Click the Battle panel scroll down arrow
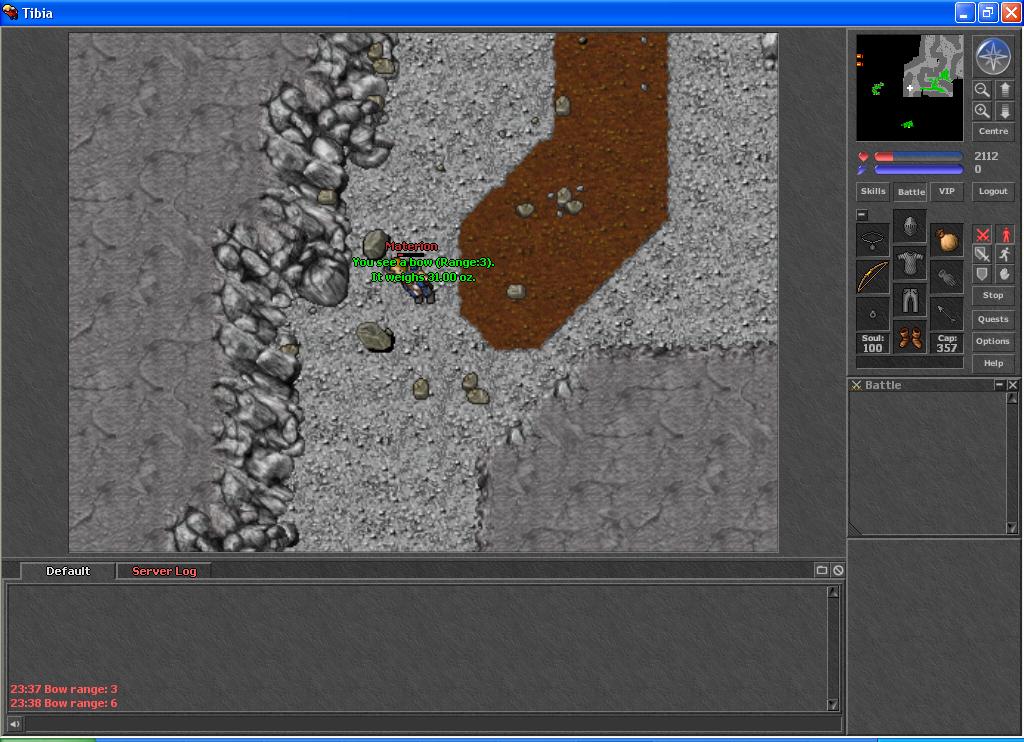 coord(1012,528)
